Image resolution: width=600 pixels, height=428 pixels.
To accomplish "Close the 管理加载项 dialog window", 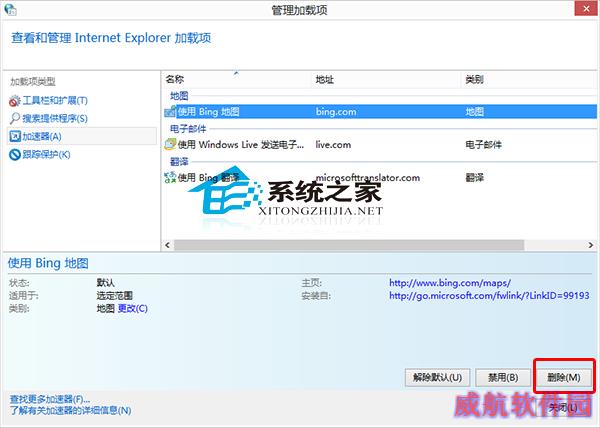I will tap(586, 9).
